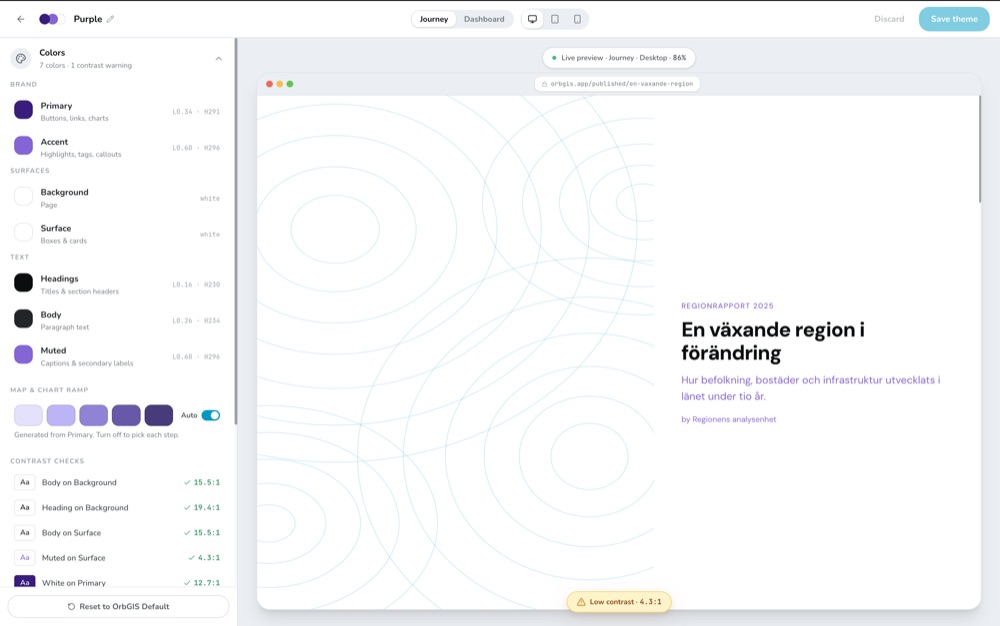Viewport: 1000px width, 626px height.
Task: Open the Primary color swatch
Action: click(24, 110)
